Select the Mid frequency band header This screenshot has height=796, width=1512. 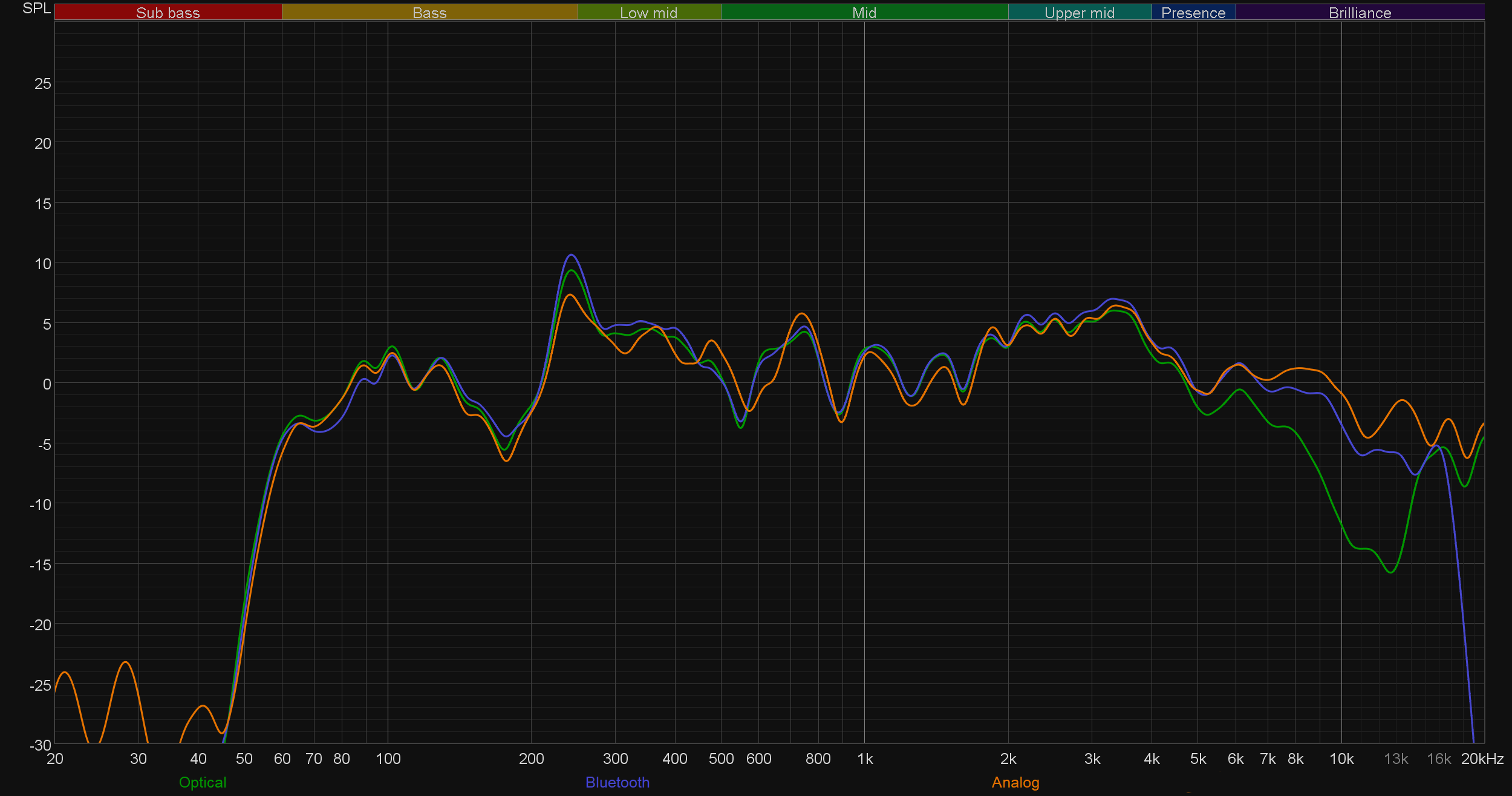(864, 13)
